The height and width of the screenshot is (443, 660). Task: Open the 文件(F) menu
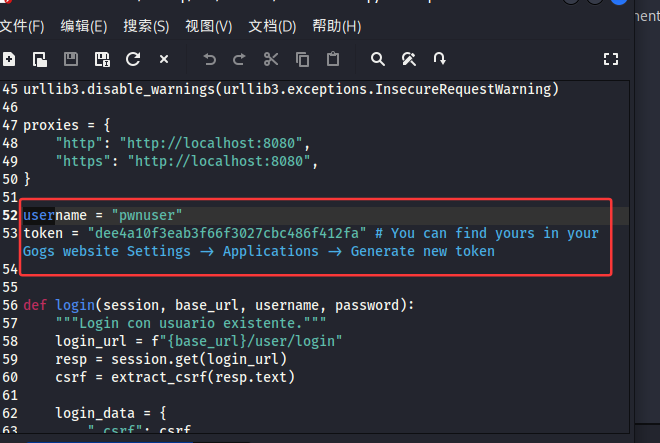pos(22,26)
